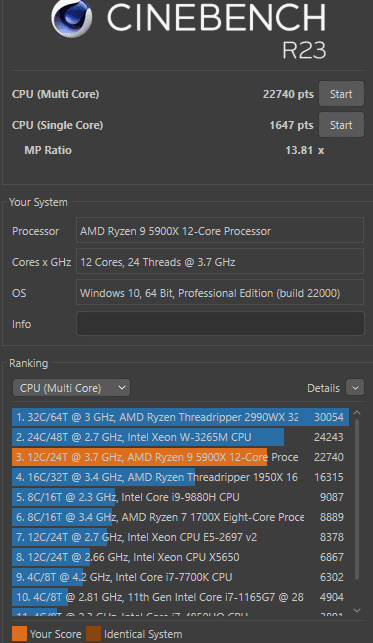The image size is (373, 643).
Task: Select the Core i7-7700K ranking entry
Action: pyautogui.click(x=180, y=577)
